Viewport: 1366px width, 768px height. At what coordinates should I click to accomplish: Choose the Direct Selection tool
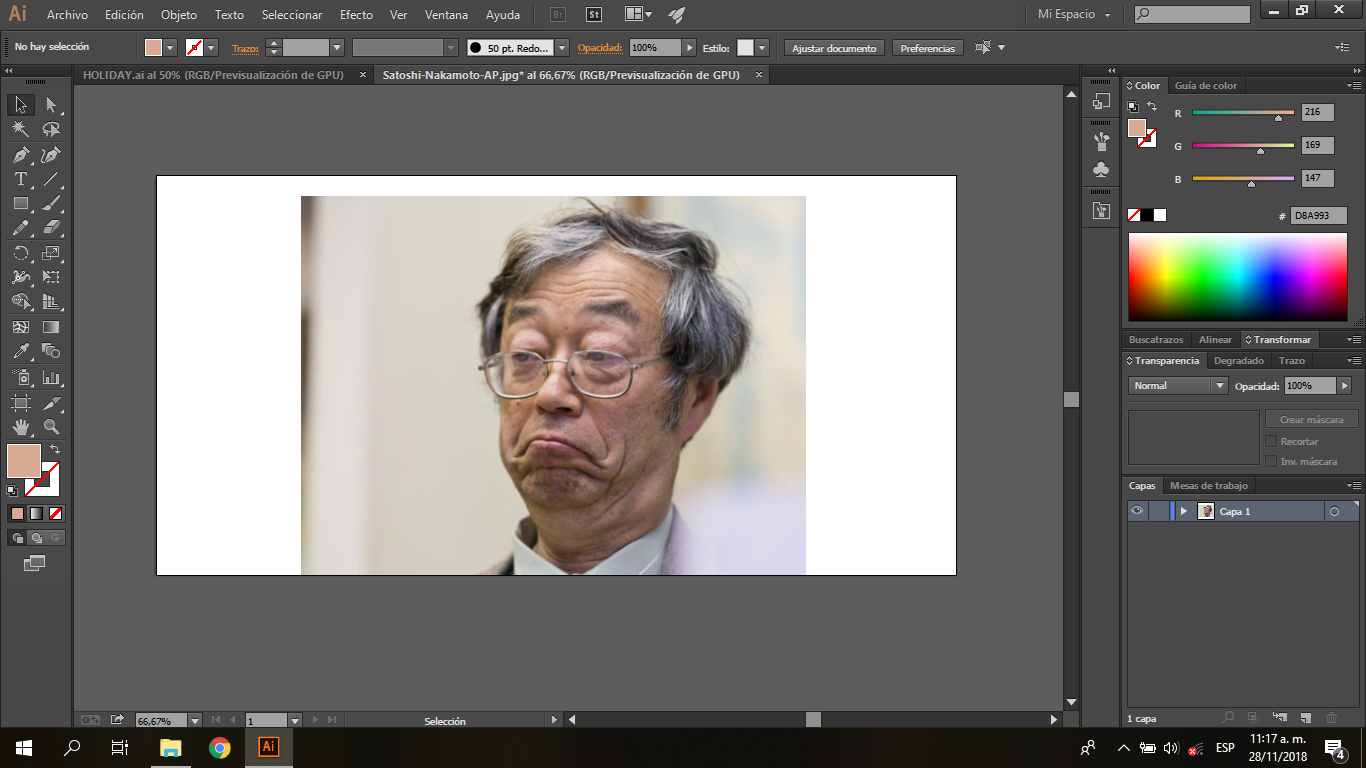(51, 105)
